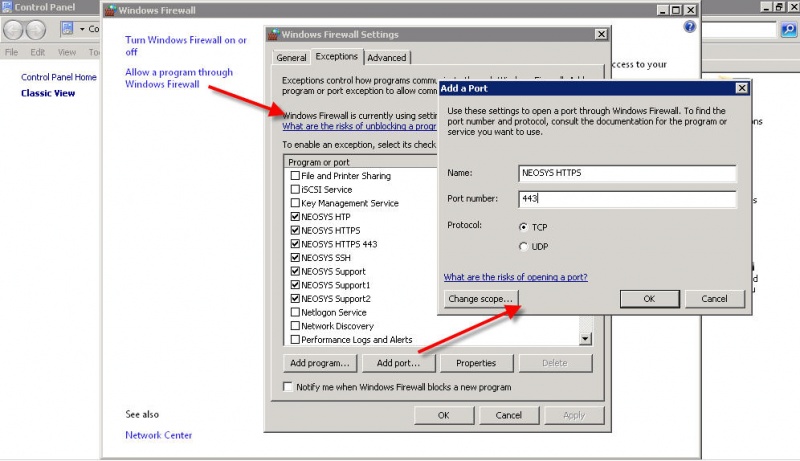Click the Port number input field

click(627, 198)
